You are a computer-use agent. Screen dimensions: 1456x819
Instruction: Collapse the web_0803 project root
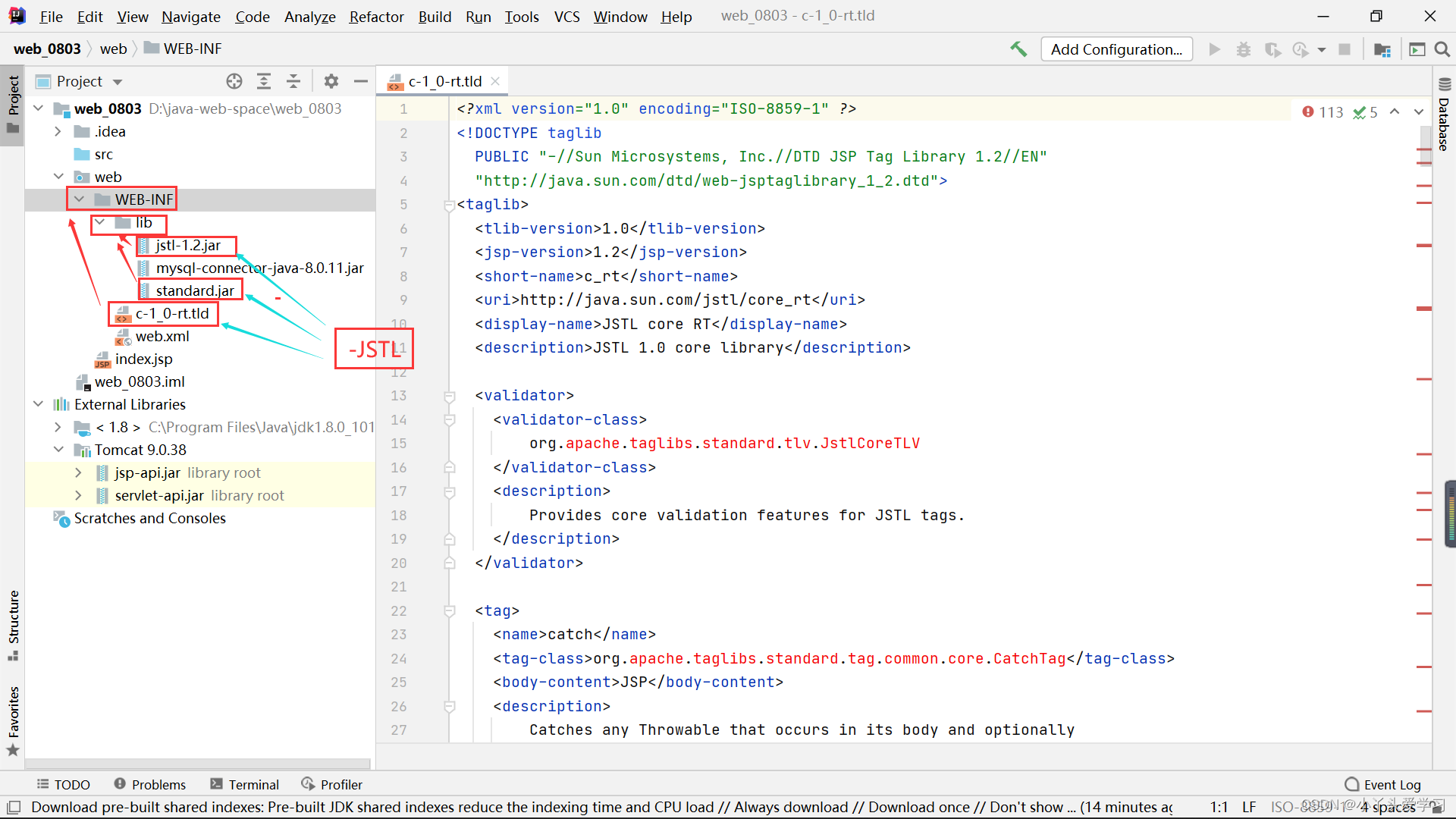point(39,108)
